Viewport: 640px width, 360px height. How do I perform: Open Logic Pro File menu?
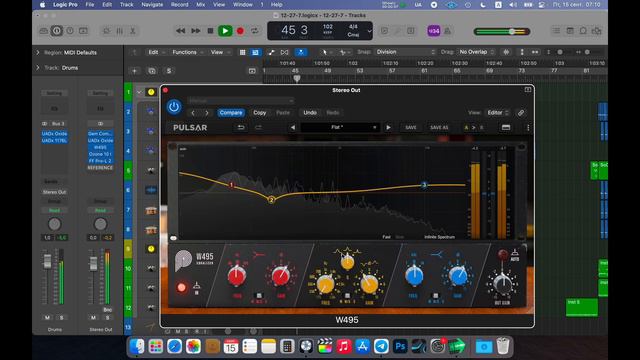coord(90,4)
